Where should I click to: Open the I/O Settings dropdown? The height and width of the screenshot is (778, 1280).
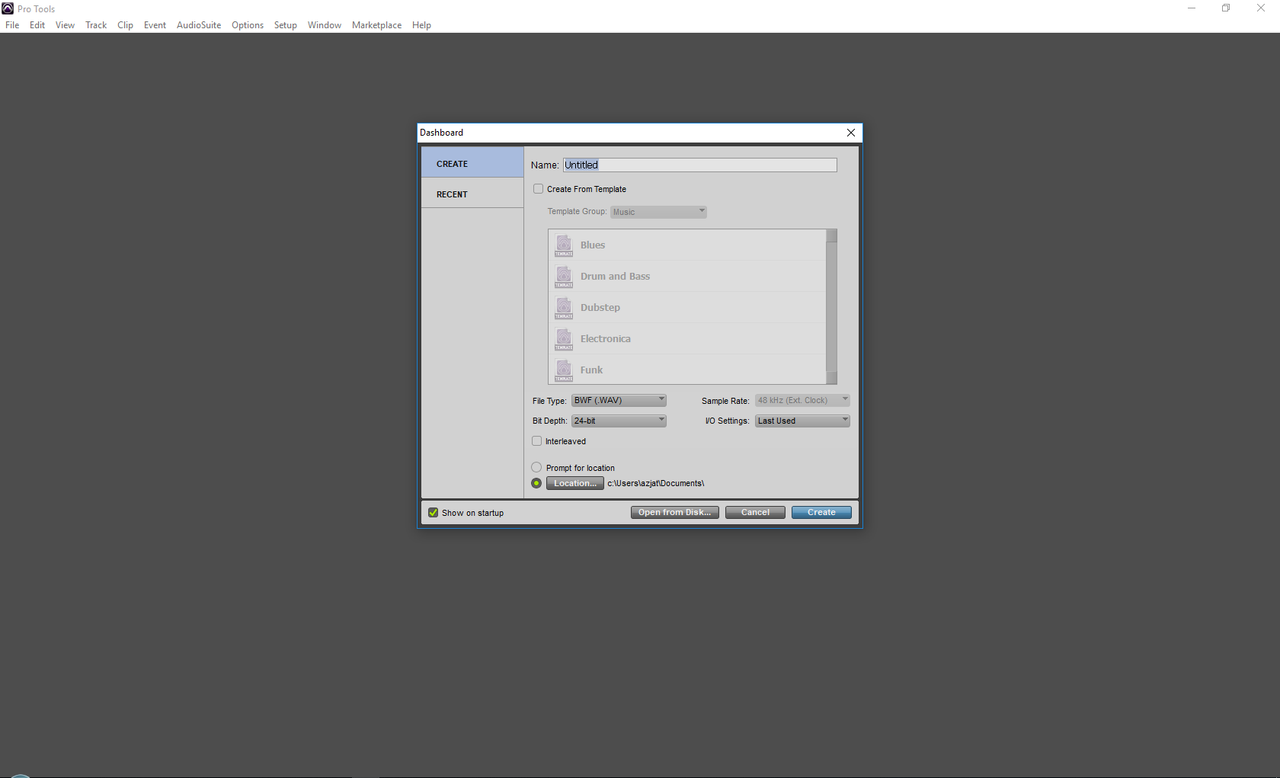pos(803,421)
